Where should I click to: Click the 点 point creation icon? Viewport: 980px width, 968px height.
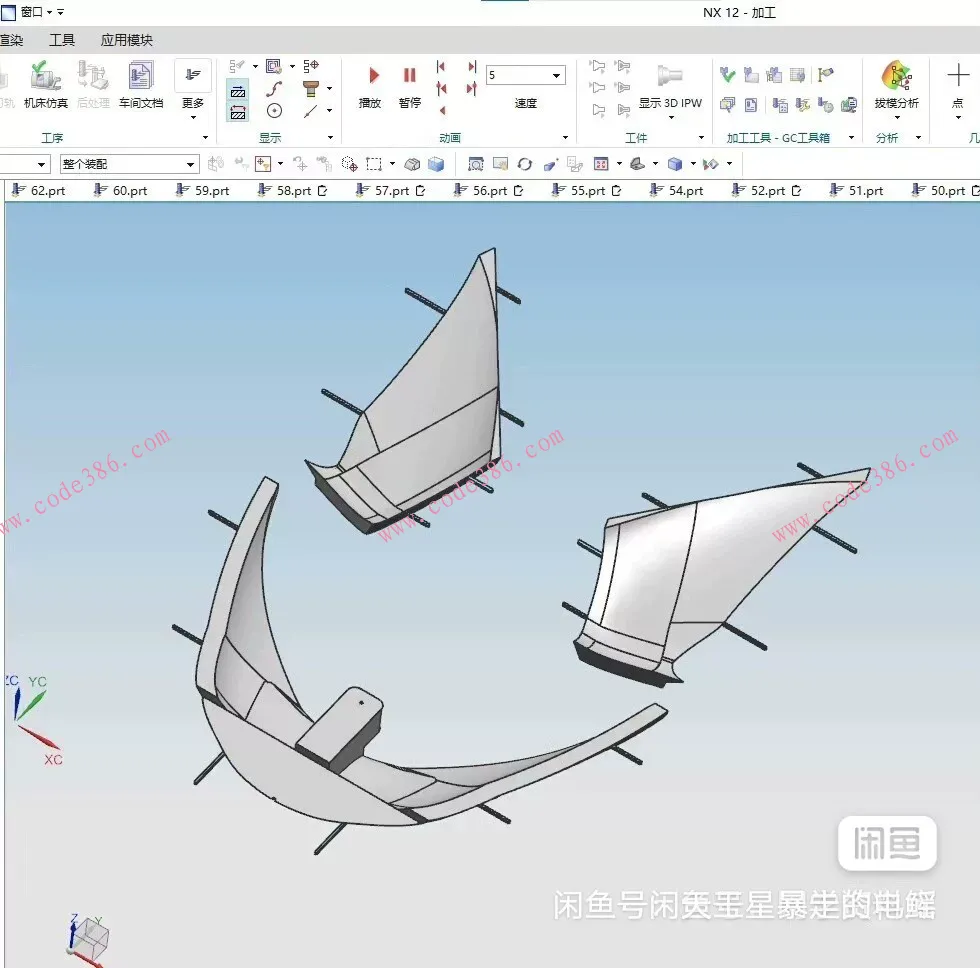click(x=958, y=76)
